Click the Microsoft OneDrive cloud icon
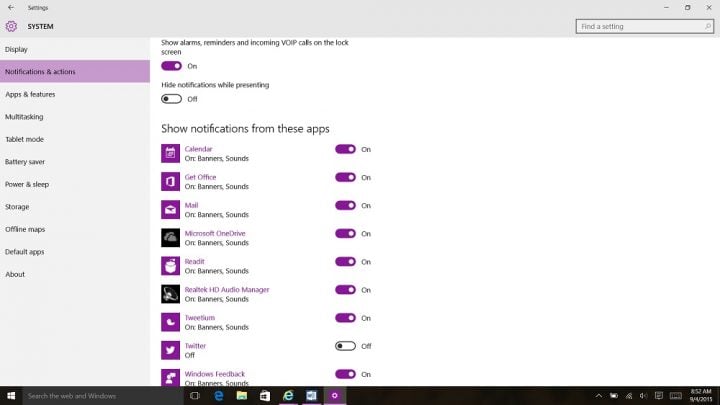Screen dimensions: 720x405 click(170, 238)
